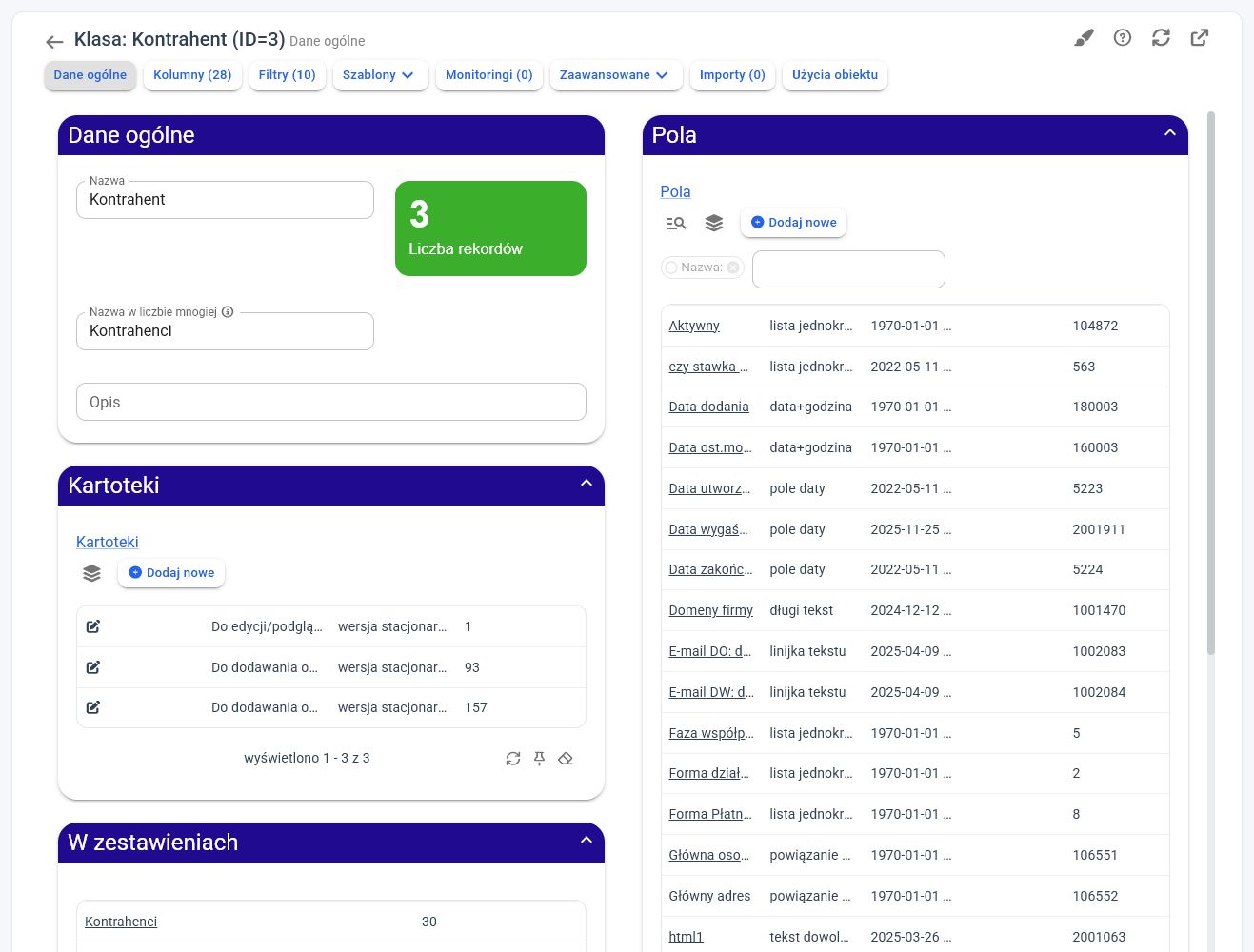Open the Szablony dropdown
The height and width of the screenshot is (952, 1254).
tap(379, 75)
